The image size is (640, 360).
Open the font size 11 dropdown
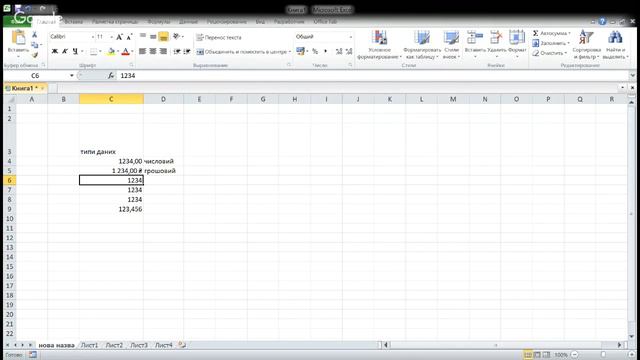pyautogui.click(x=111, y=37)
